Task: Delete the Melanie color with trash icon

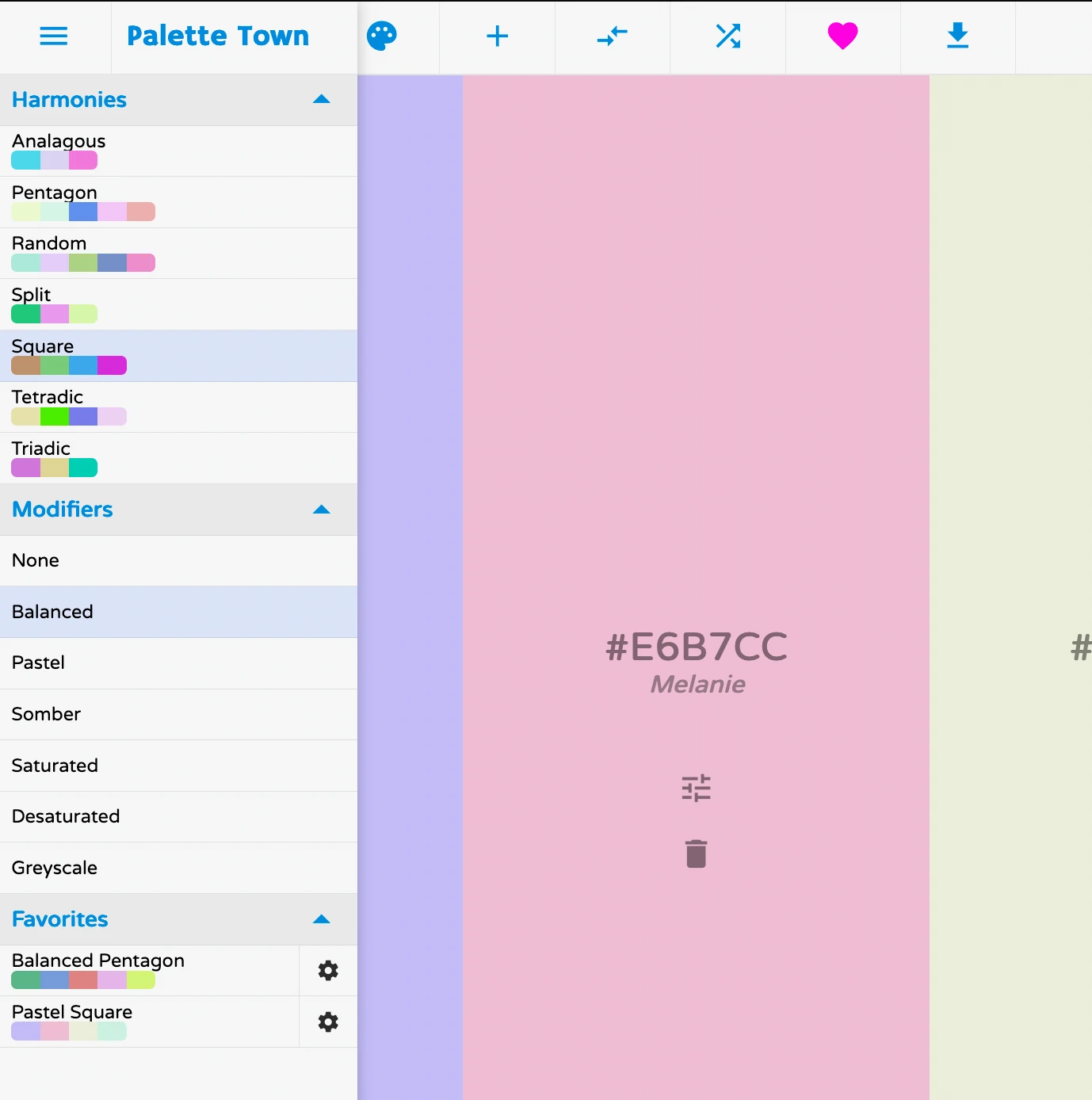Action: [696, 854]
